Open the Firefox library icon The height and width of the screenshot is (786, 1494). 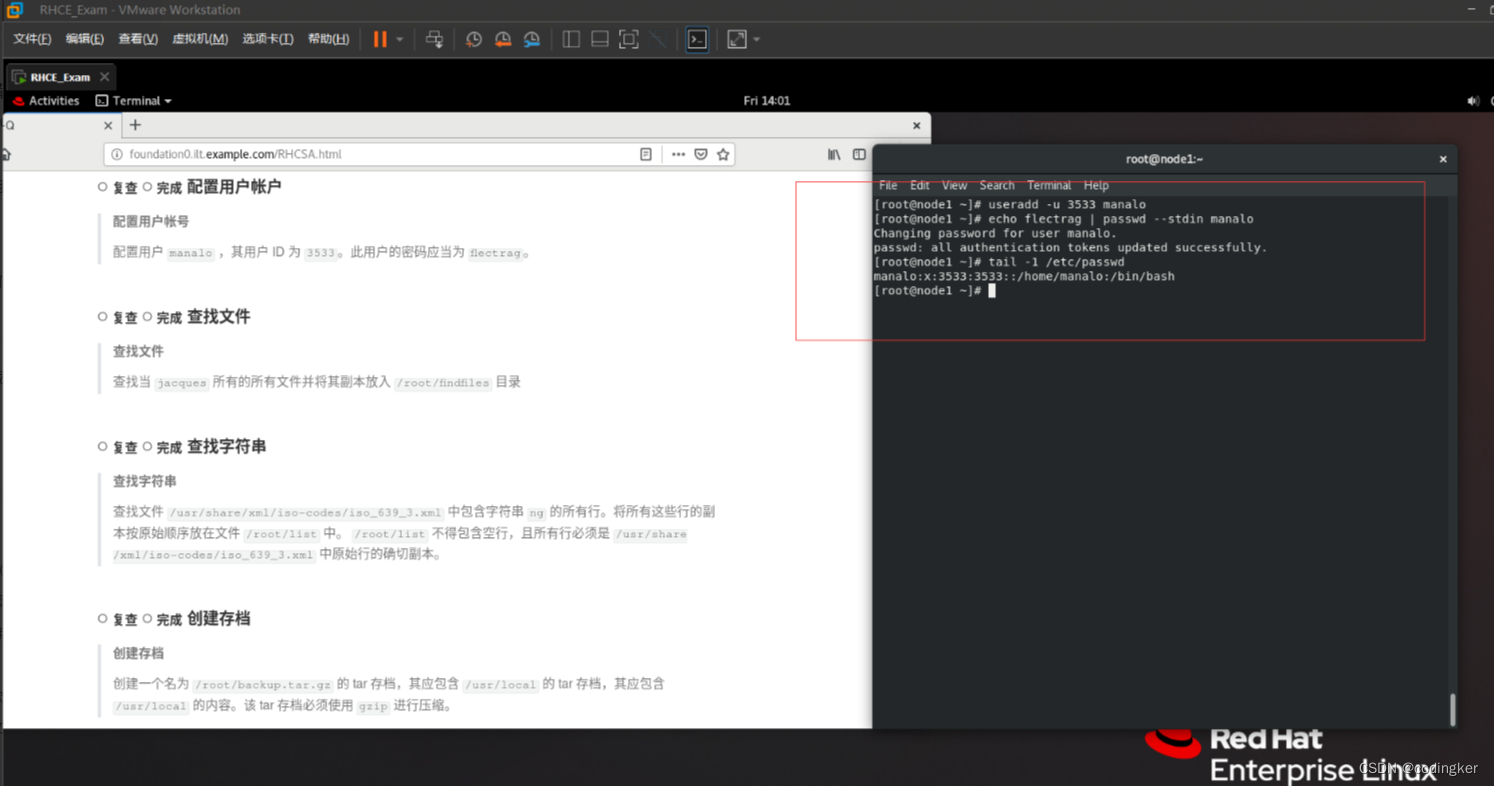click(834, 154)
